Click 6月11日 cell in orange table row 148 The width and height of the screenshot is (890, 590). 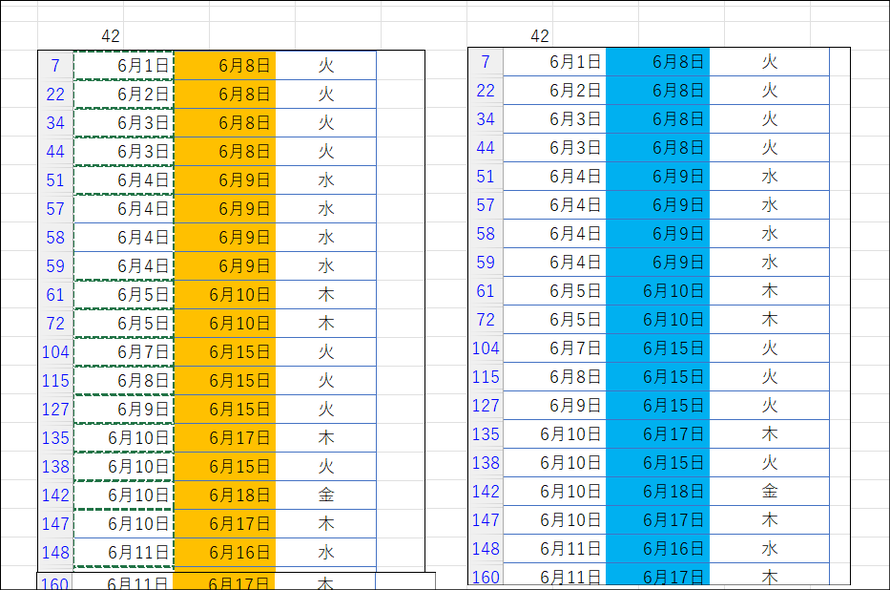(x=124, y=552)
